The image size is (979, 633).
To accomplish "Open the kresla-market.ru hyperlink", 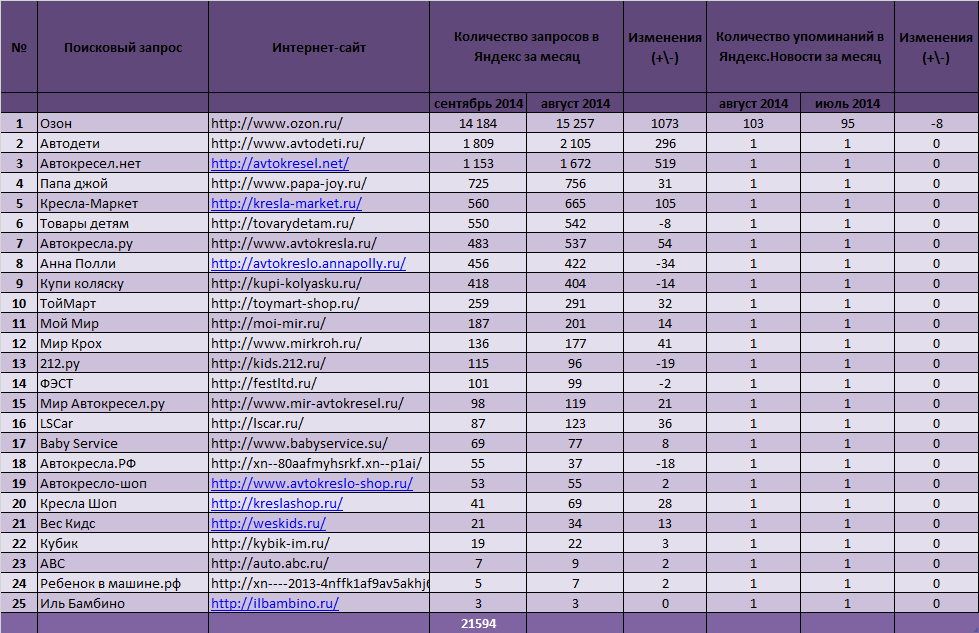I will click(x=286, y=204).
